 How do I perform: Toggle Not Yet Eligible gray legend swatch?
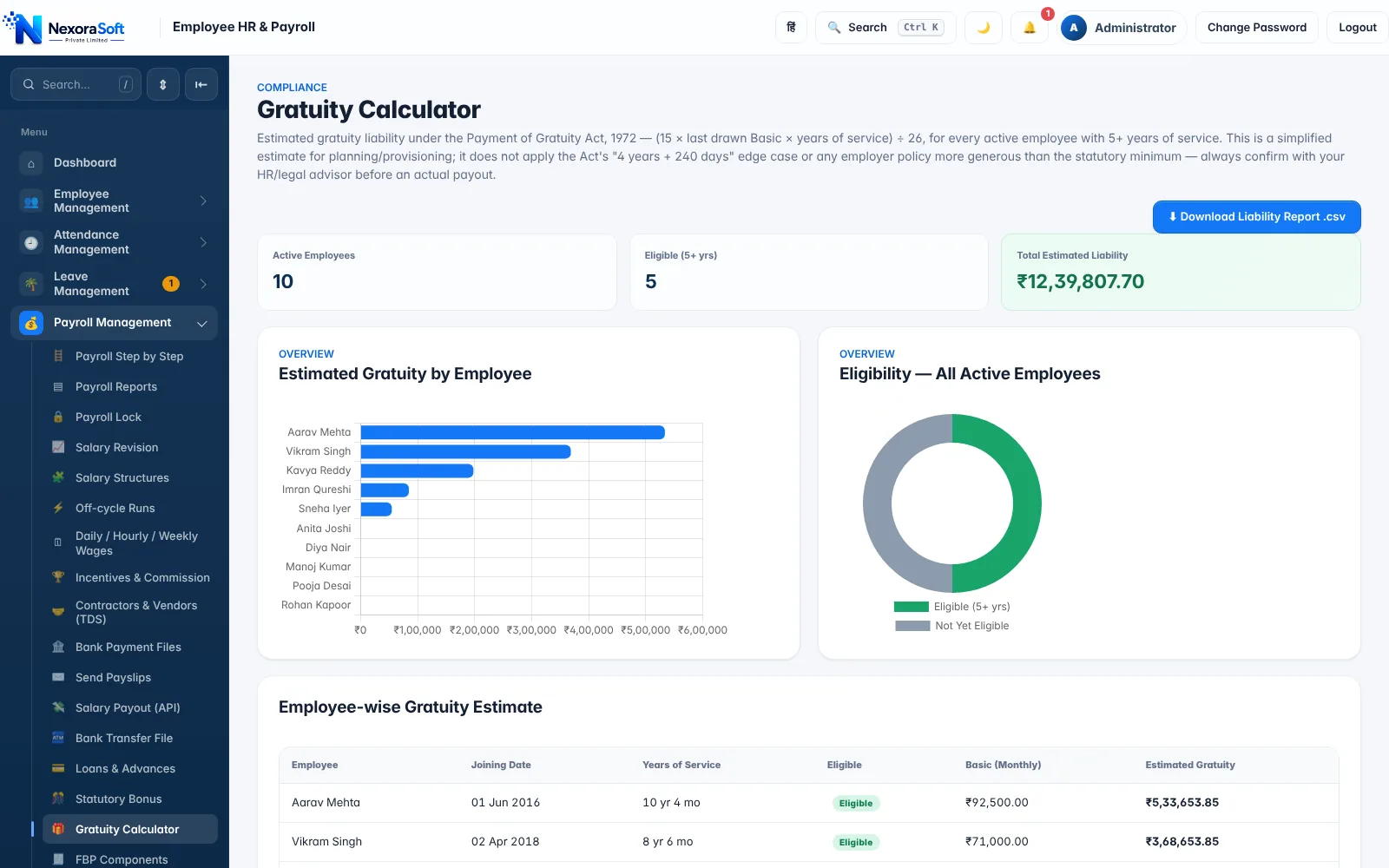[x=912, y=626]
